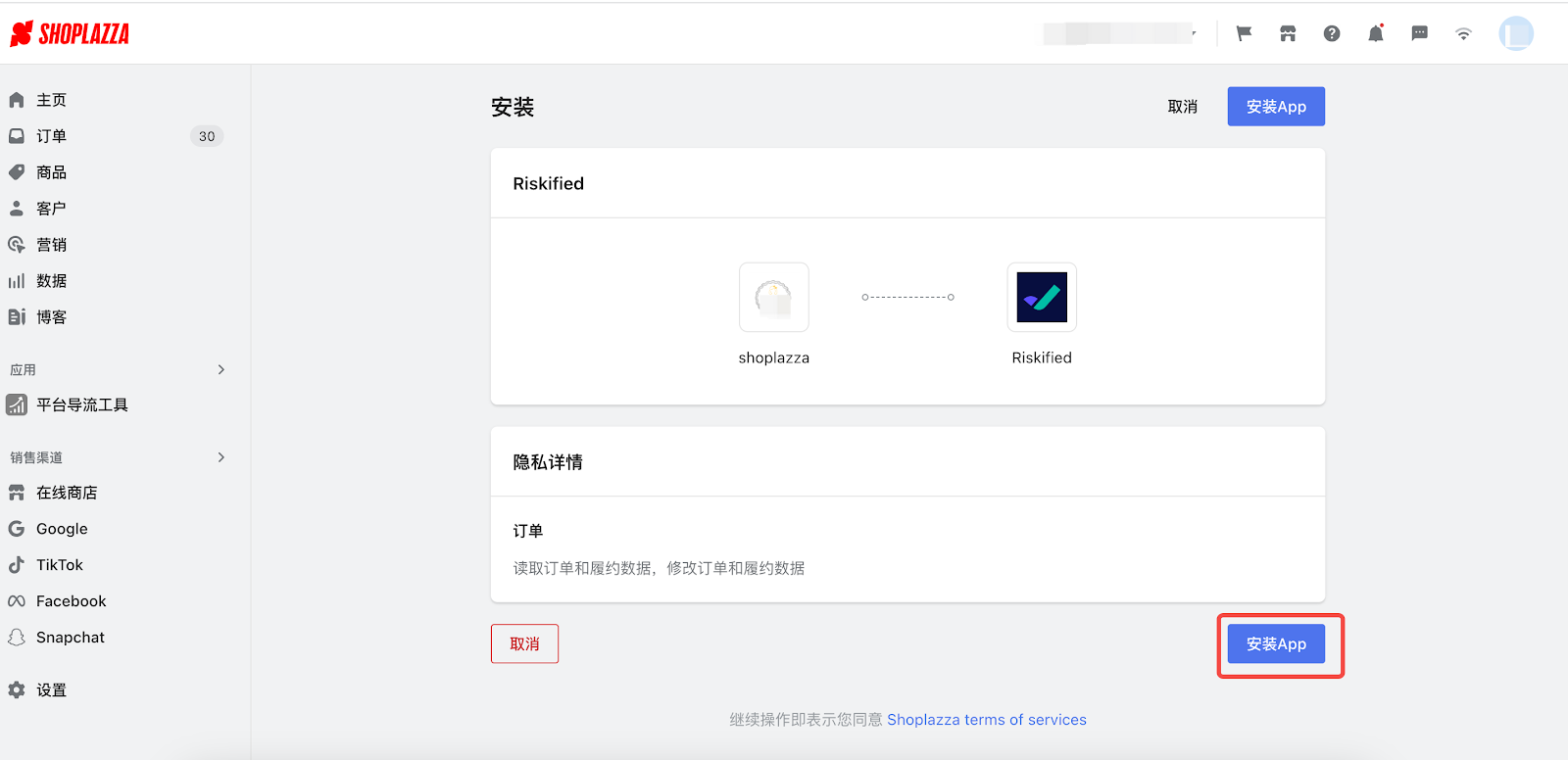Open 数据 in sidebar
The image size is (1568, 760).
52,281
